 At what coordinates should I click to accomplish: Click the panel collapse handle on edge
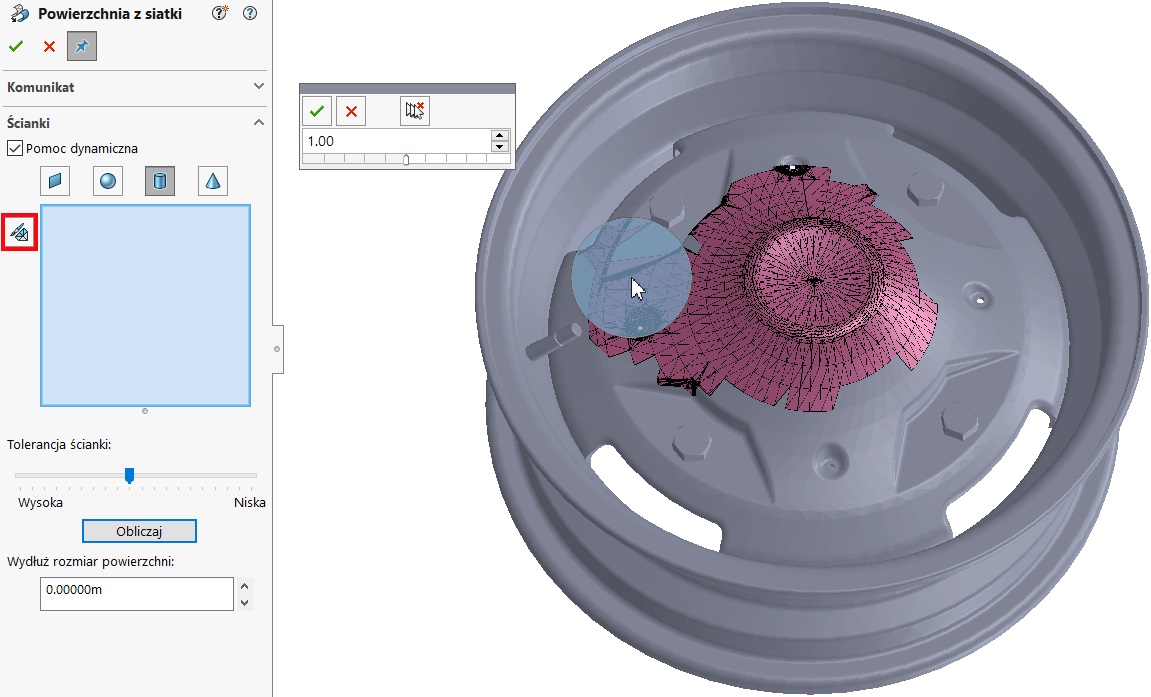pos(277,349)
